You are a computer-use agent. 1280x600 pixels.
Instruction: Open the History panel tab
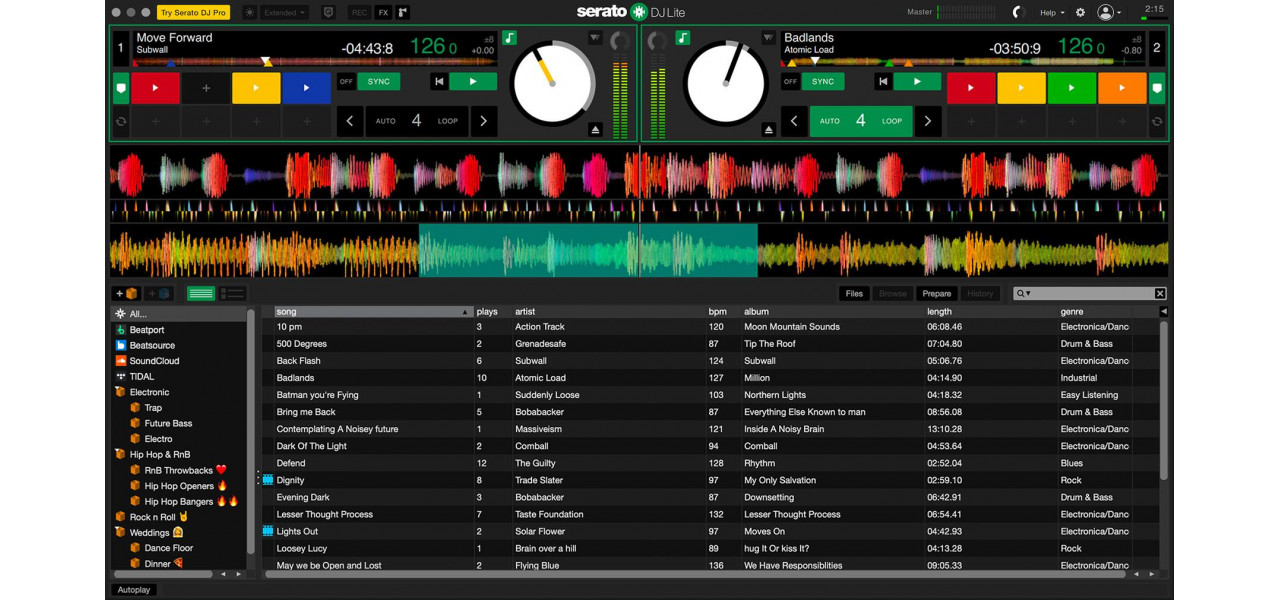click(x=980, y=293)
